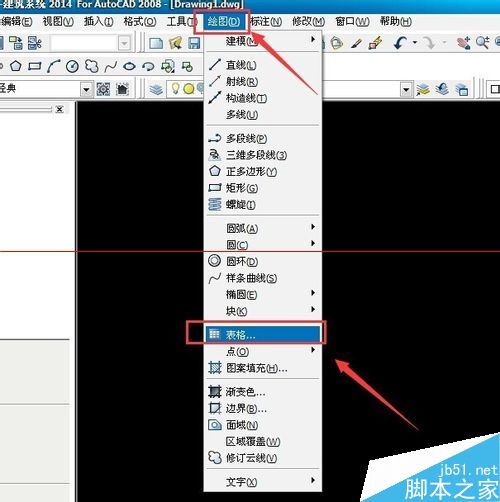The image size is (500, 502).
Task: Expand the 文字(X) submenu
Action: 263,482
